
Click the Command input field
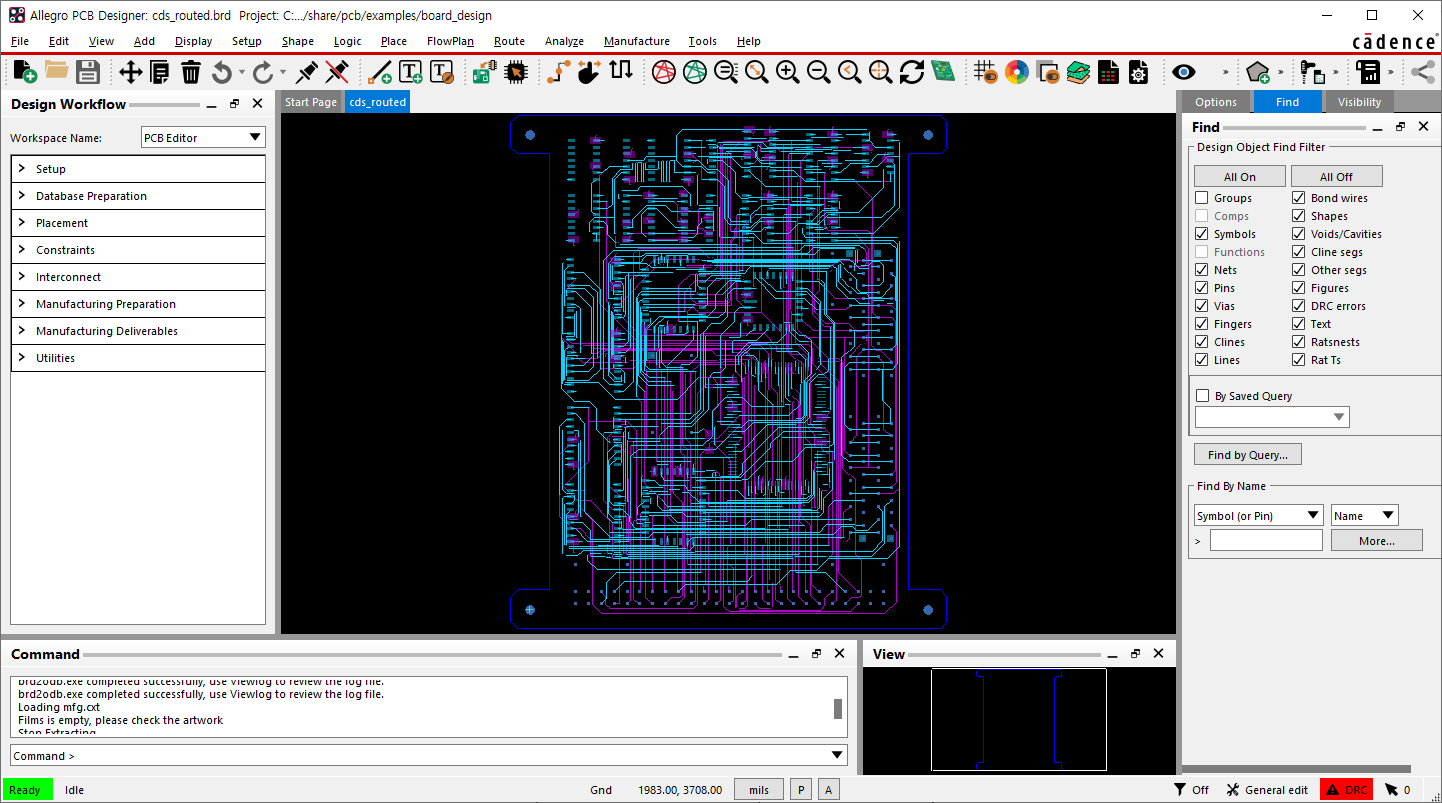pyautogui.click(x=429, y=756)
